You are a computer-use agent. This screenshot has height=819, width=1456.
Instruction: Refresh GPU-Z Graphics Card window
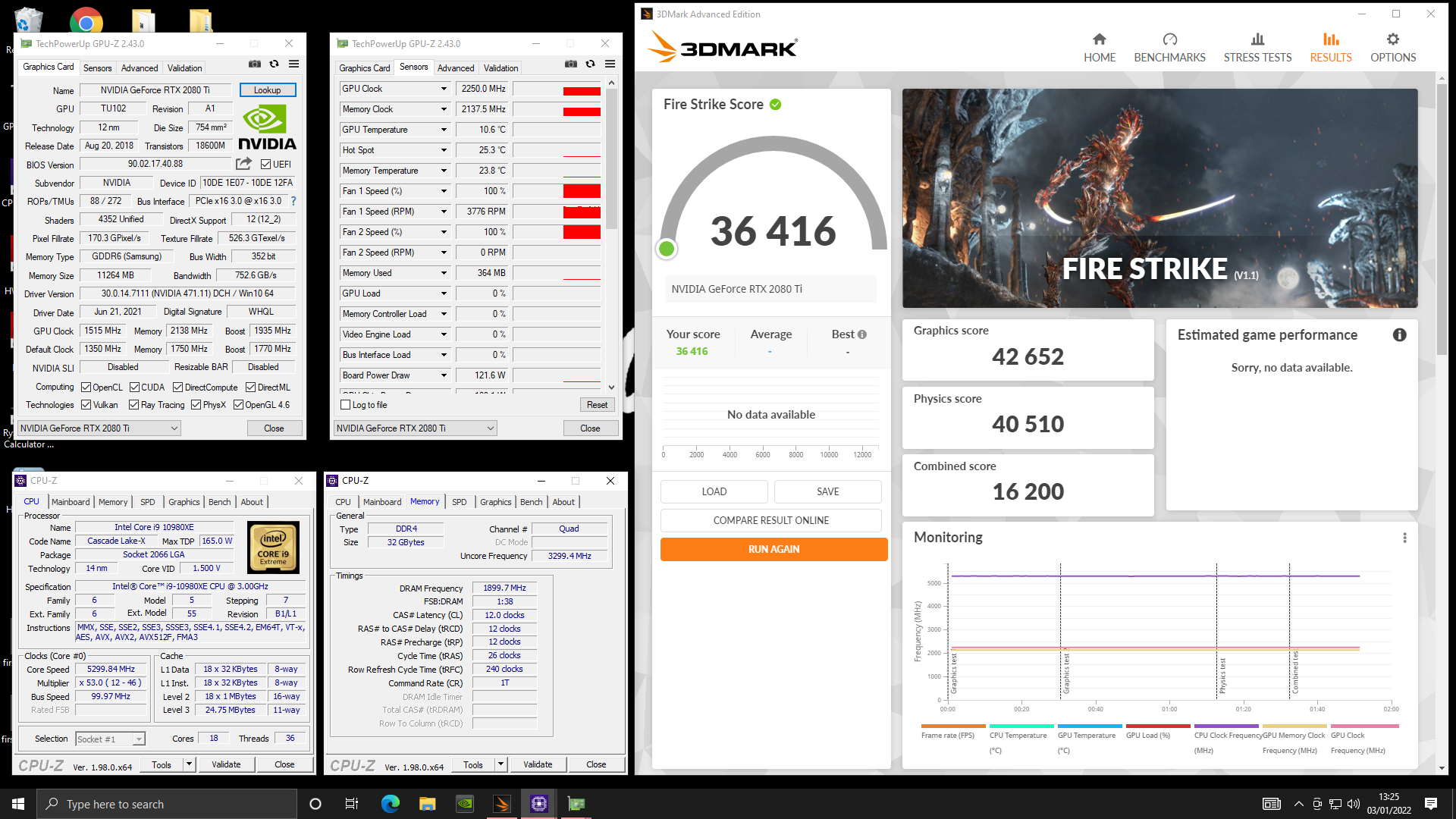click(275, 64)
